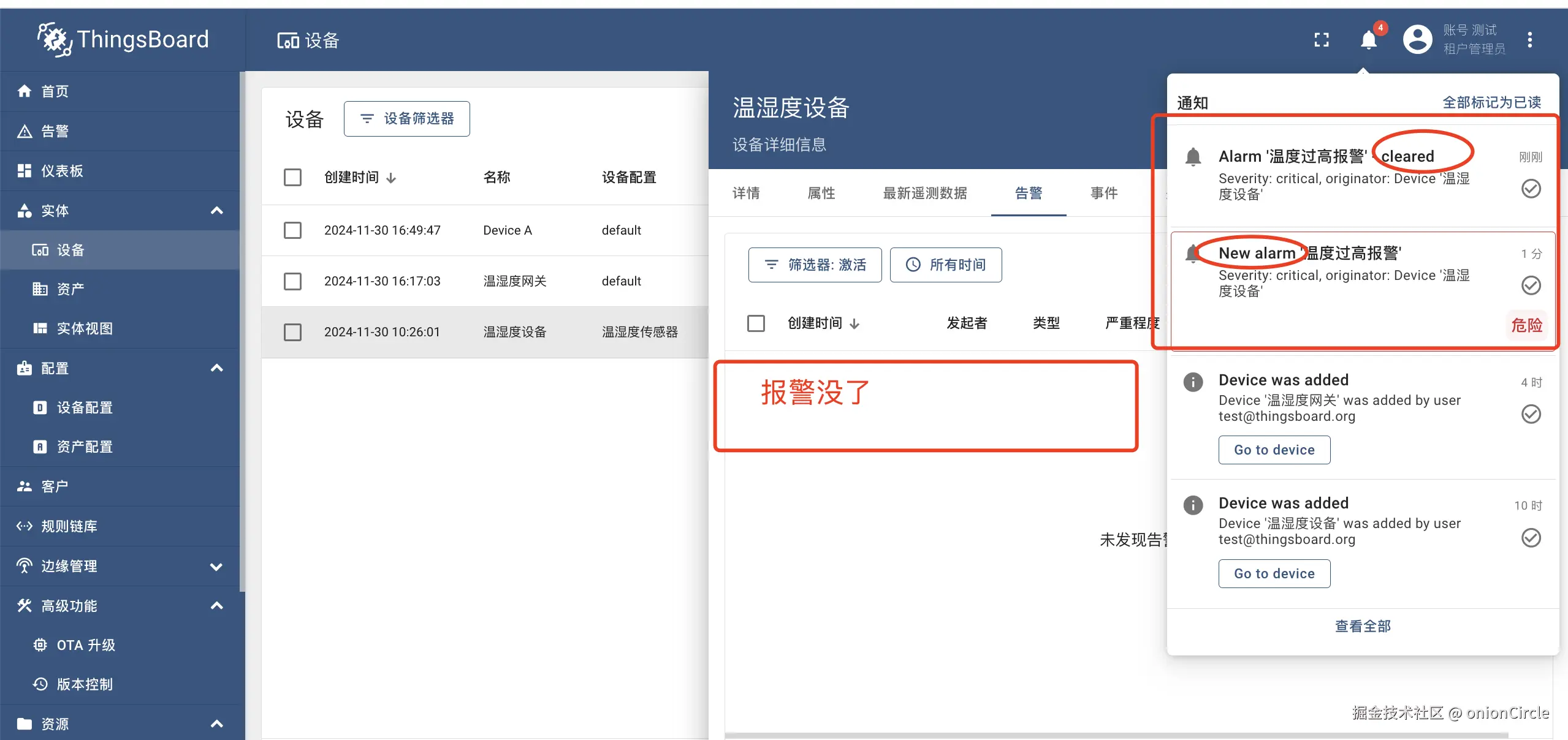The width and height of the screenshot is (1568, 740).
Task: Open the three-dot user menu
Action: tap(1530, 40)
